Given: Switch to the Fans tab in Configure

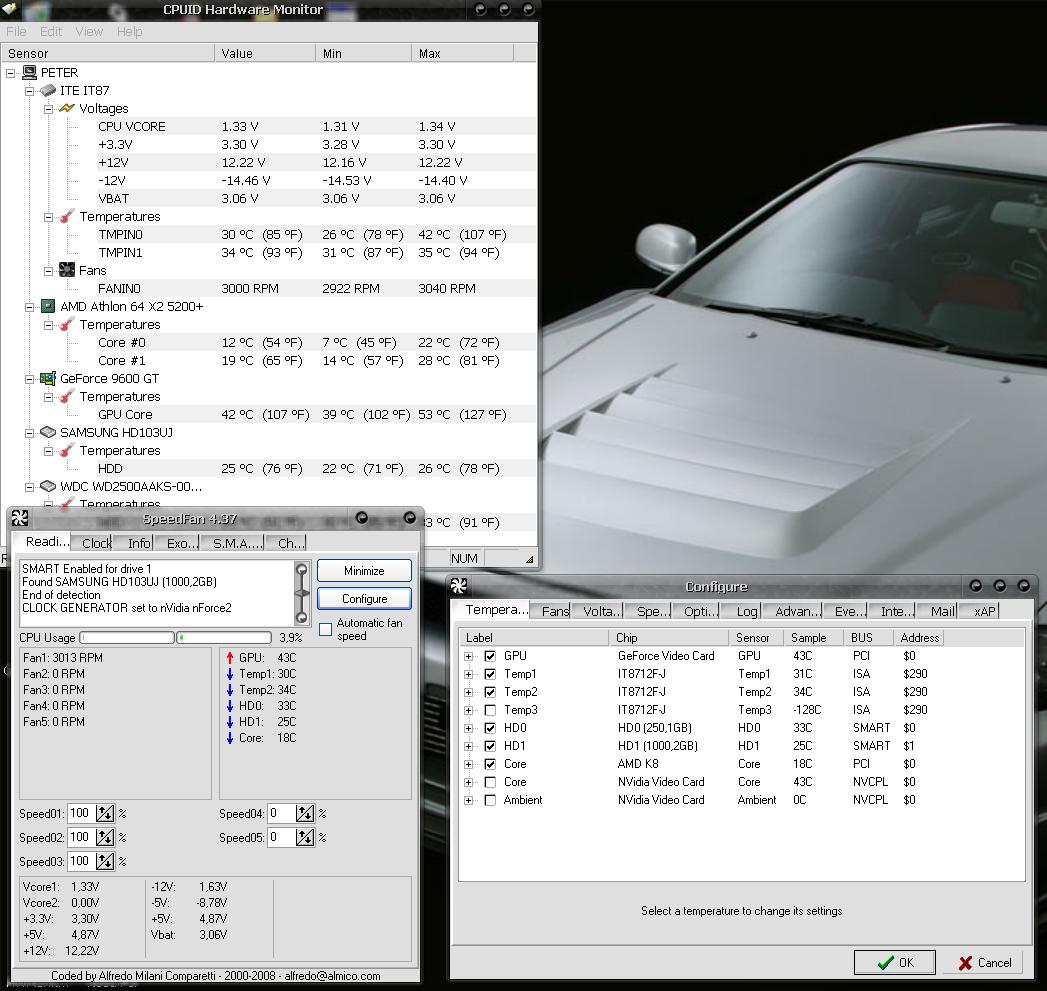Looking at the screenshot, I should click(555, 611).
